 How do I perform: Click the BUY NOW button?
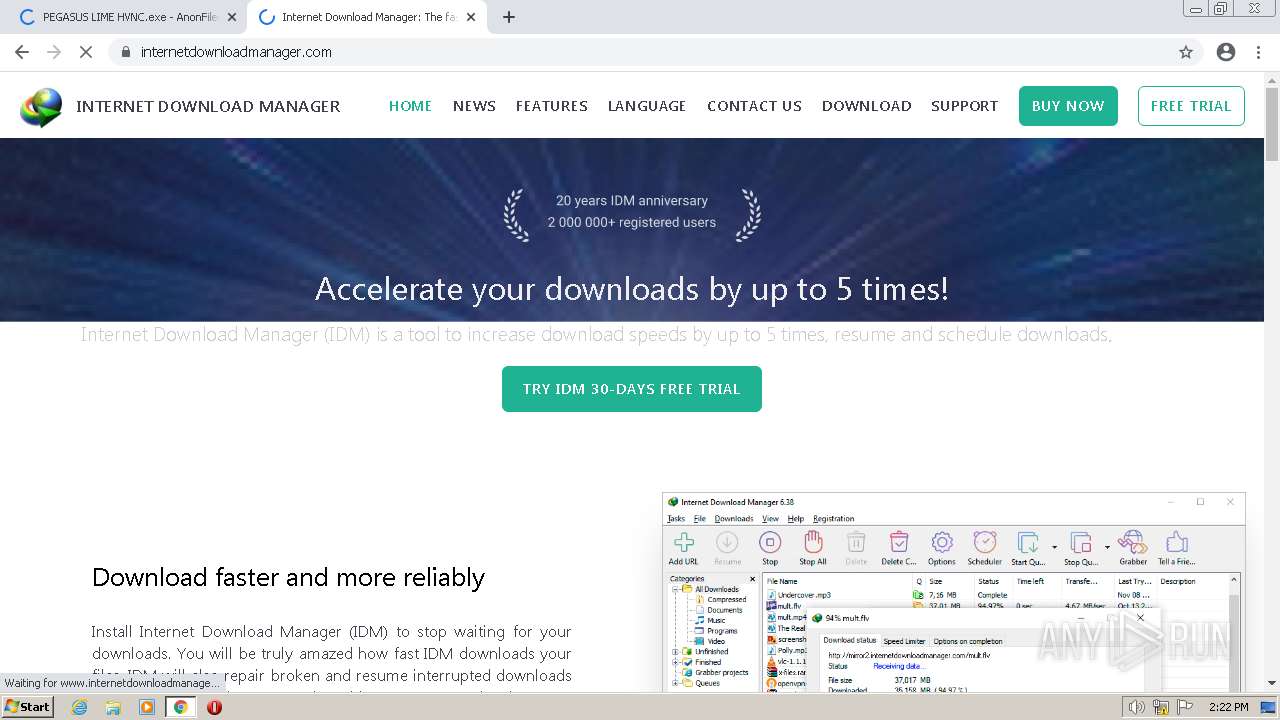(1068, 106)
